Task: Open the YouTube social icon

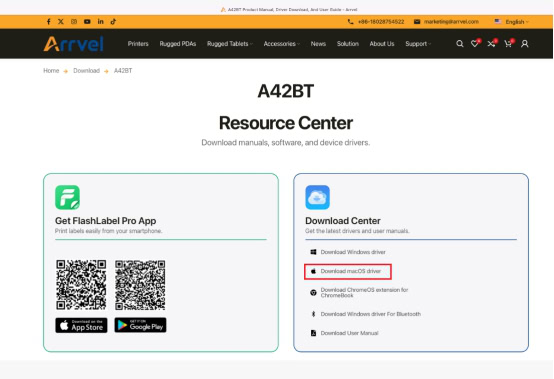Action: [87, 22]
